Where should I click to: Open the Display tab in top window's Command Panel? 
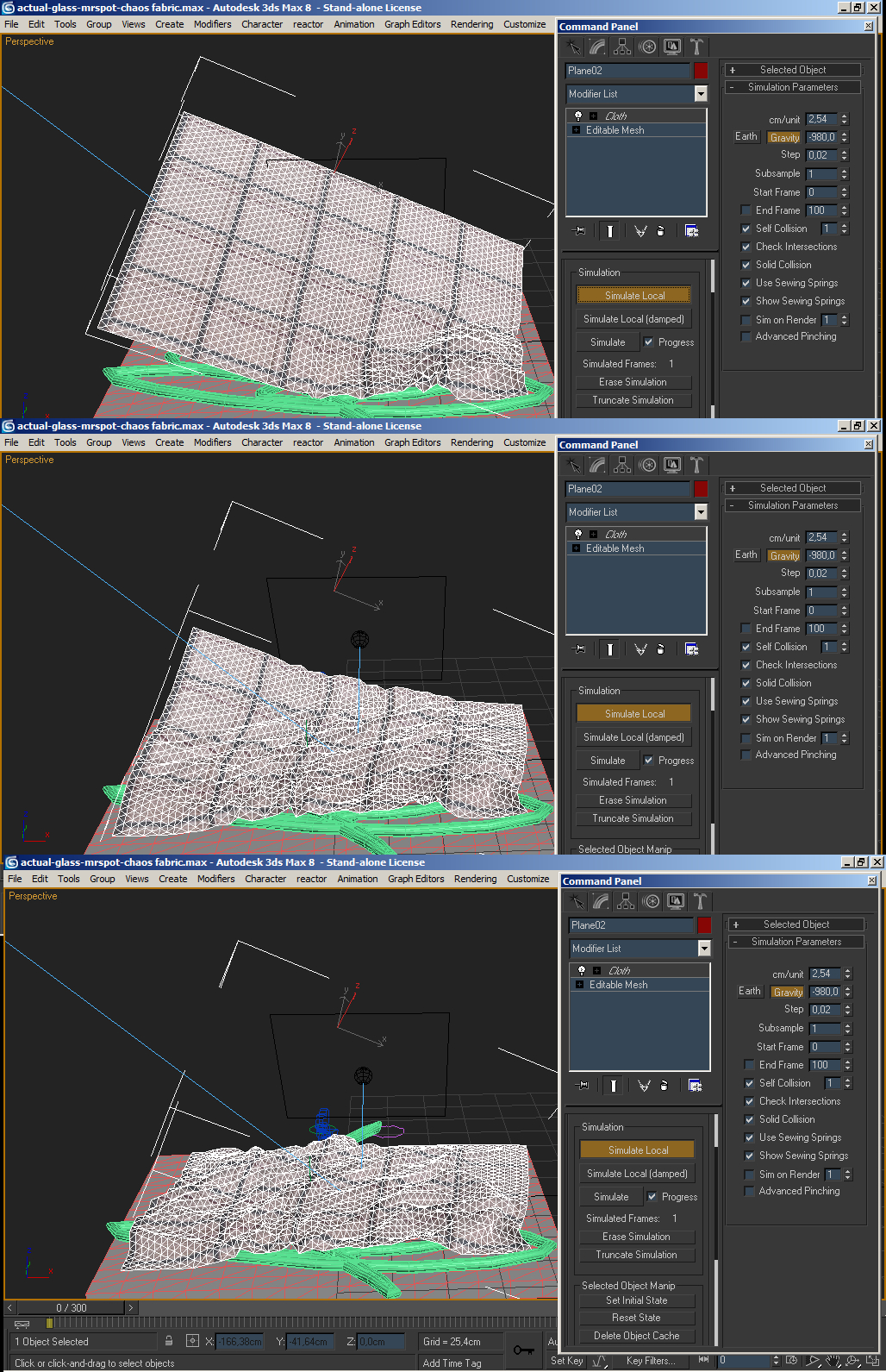click(672, 47)
